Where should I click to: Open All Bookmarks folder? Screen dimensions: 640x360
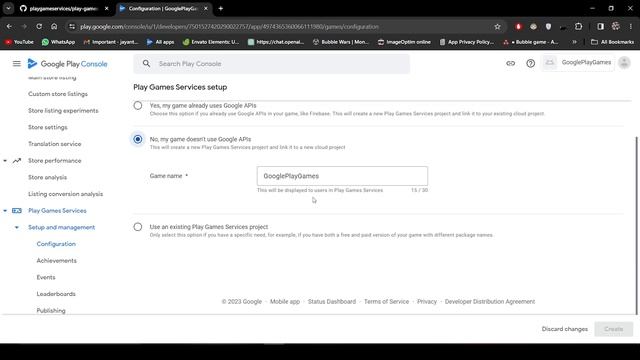click(x=612, y=42)
